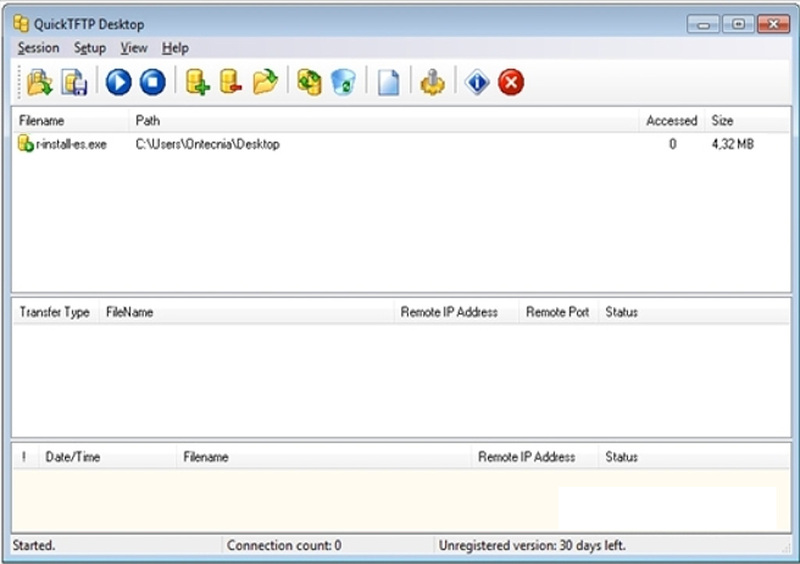Close the QuickTFTP Desktop window
The height and width of the screenshot is (564, 800).
(x=773, y=24)
